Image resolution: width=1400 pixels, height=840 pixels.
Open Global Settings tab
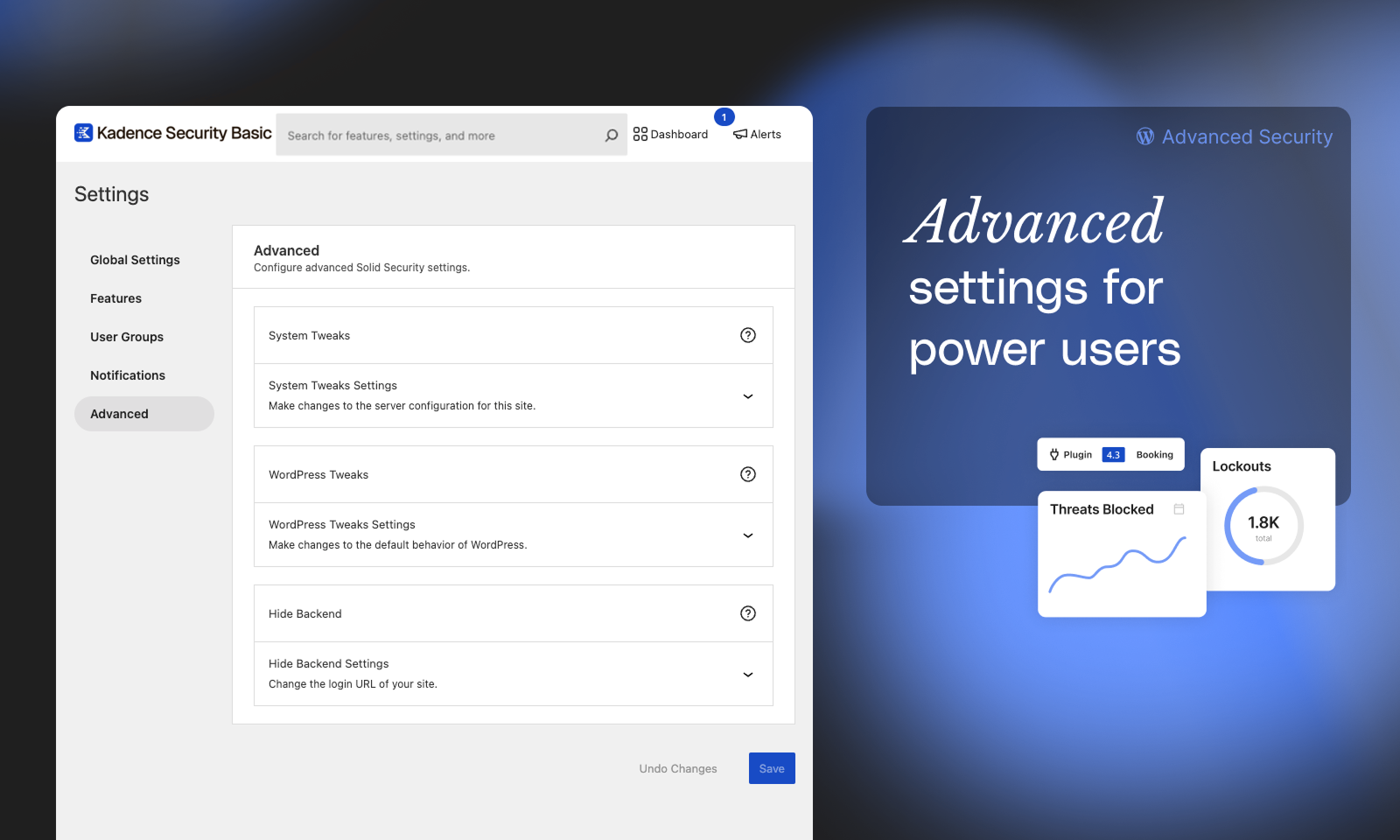[x=135, y=260]
